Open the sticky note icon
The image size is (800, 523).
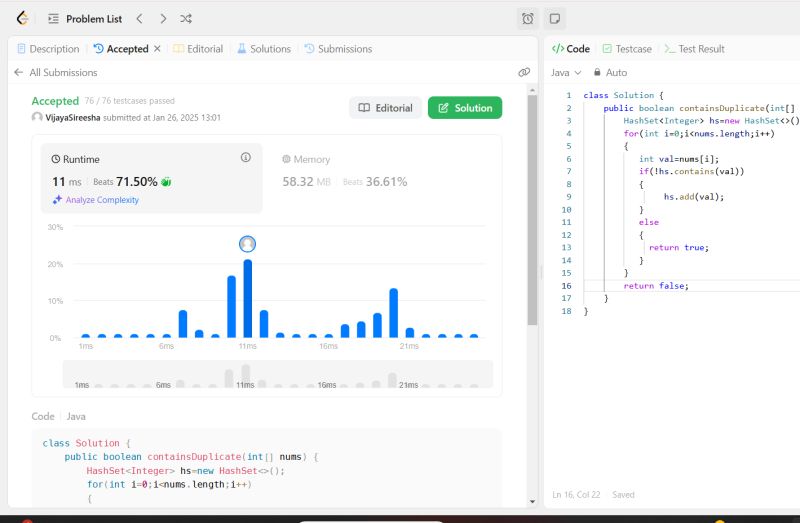tap(555, 18)
